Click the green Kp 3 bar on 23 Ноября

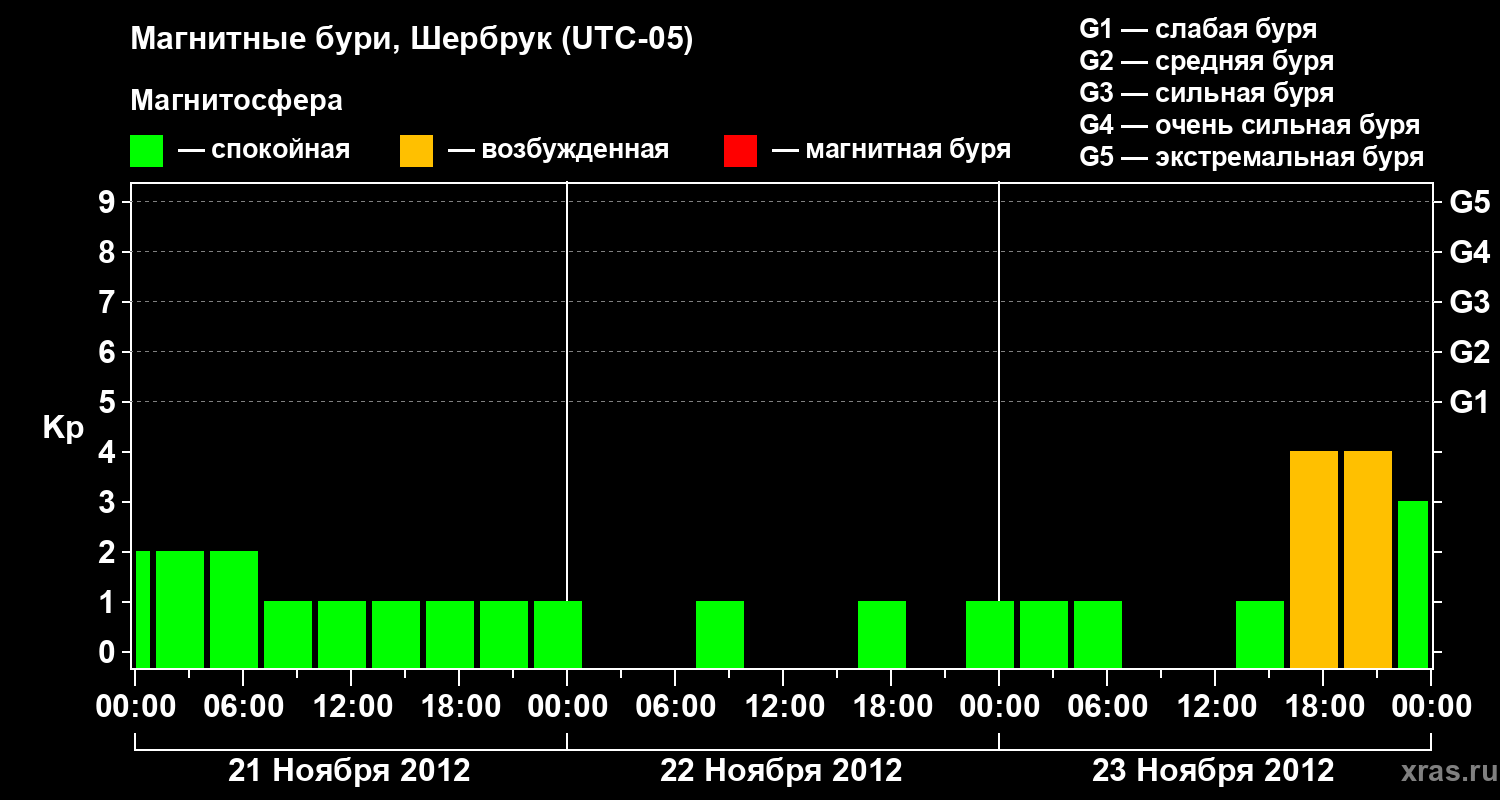click(1413, 584)
